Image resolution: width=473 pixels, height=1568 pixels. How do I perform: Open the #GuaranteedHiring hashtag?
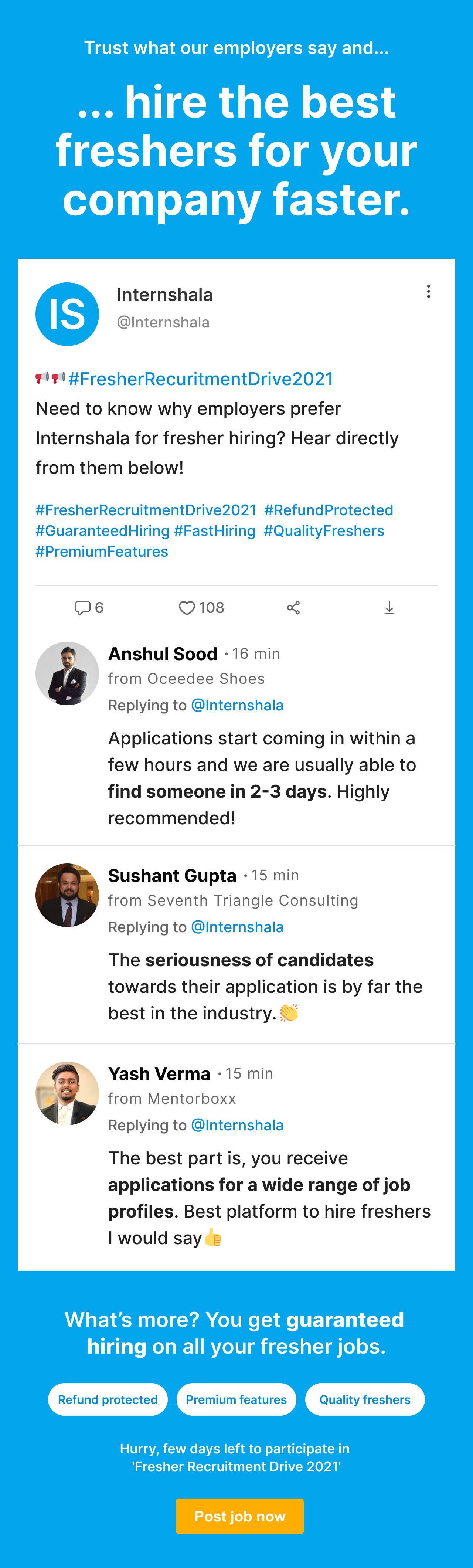[x=102, y=531]
